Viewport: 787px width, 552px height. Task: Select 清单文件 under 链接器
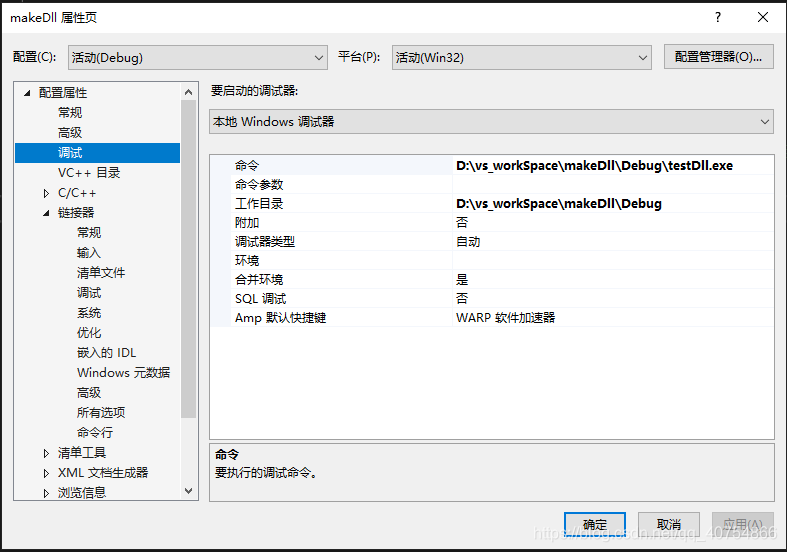(101, 273)
